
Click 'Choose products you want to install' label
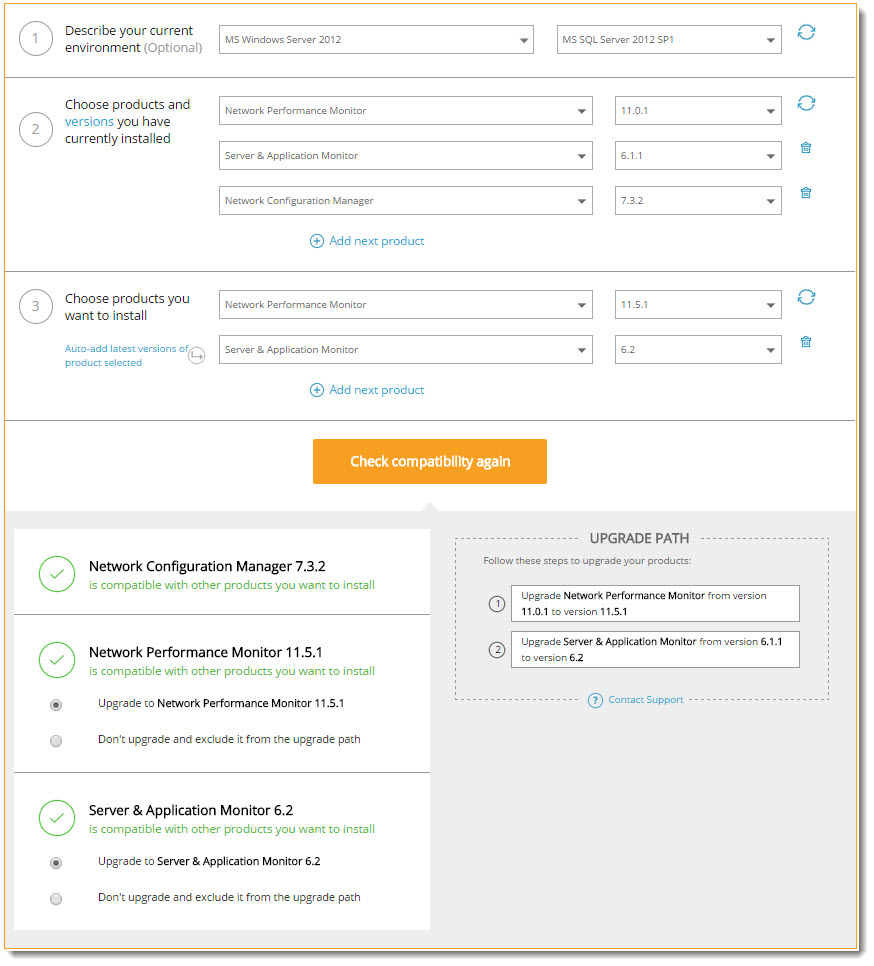pos(127,307)
